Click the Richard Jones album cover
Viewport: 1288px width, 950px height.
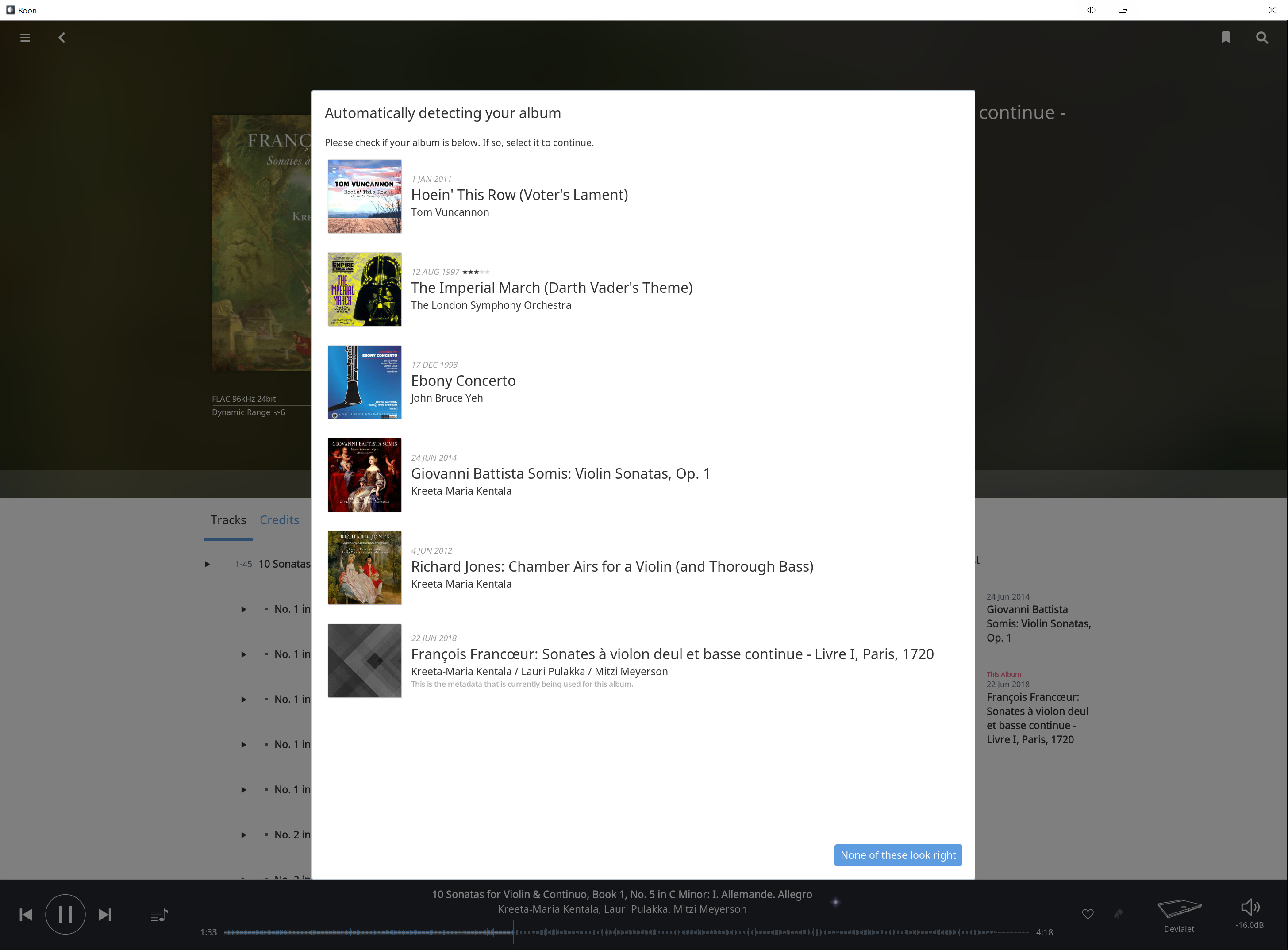[365, 568]
